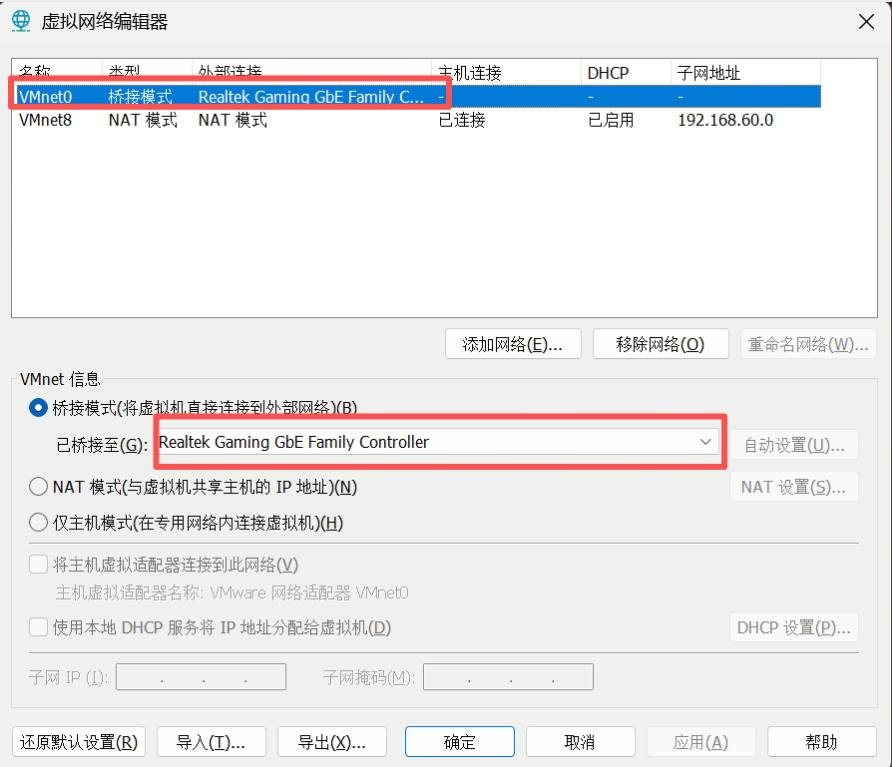Open NAT 设置(S)... button
This screenshot has height=767, width=892.
coord(794,487)
